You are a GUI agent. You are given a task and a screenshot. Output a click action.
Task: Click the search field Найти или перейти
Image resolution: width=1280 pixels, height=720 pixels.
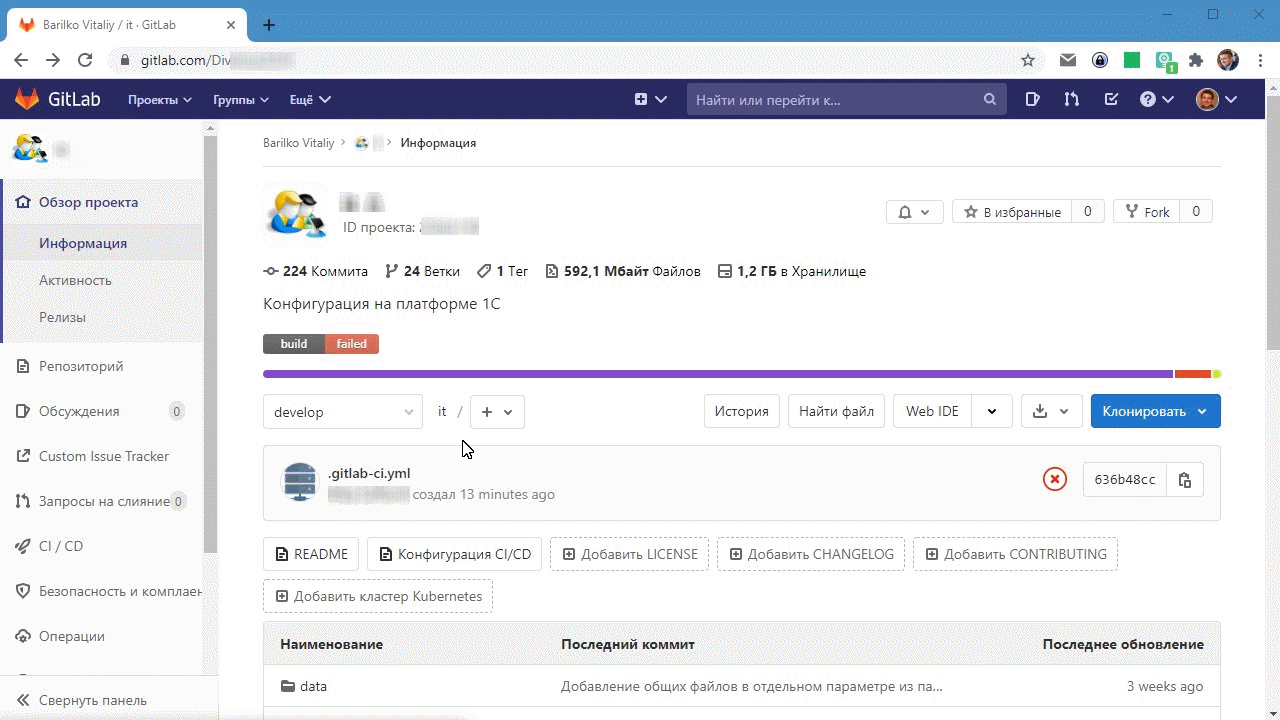coord(835,100)
